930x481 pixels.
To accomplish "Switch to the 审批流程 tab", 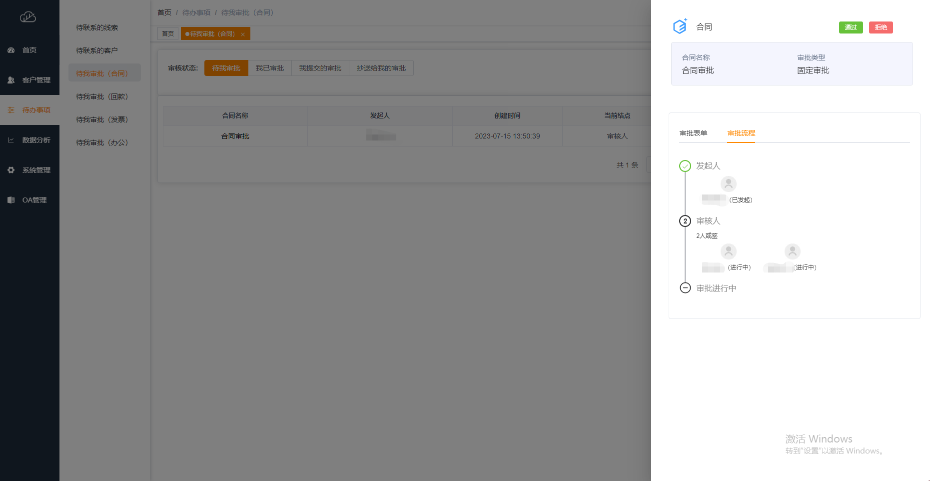I will (741, 132).
